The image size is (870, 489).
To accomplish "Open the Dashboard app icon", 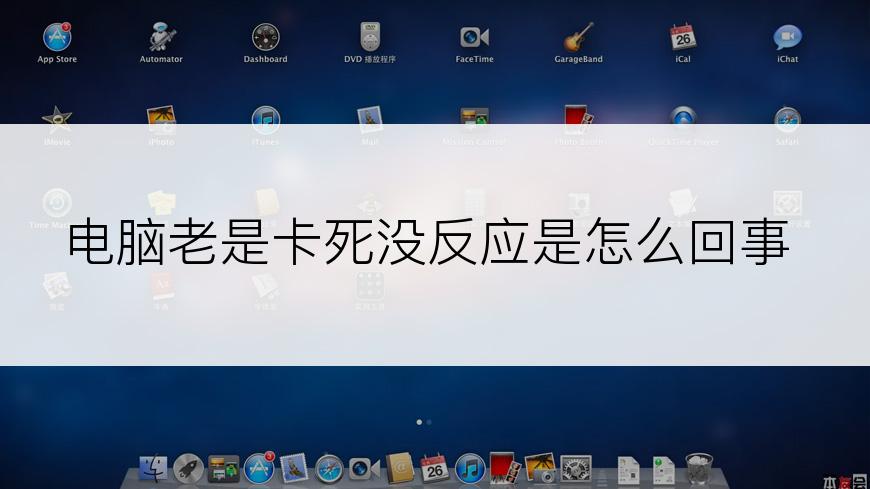I will [266, 37].
